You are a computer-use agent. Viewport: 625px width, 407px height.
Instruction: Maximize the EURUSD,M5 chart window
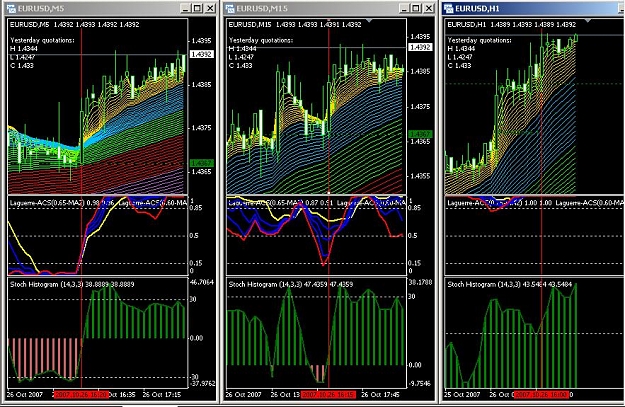click(x=197, y=8)
